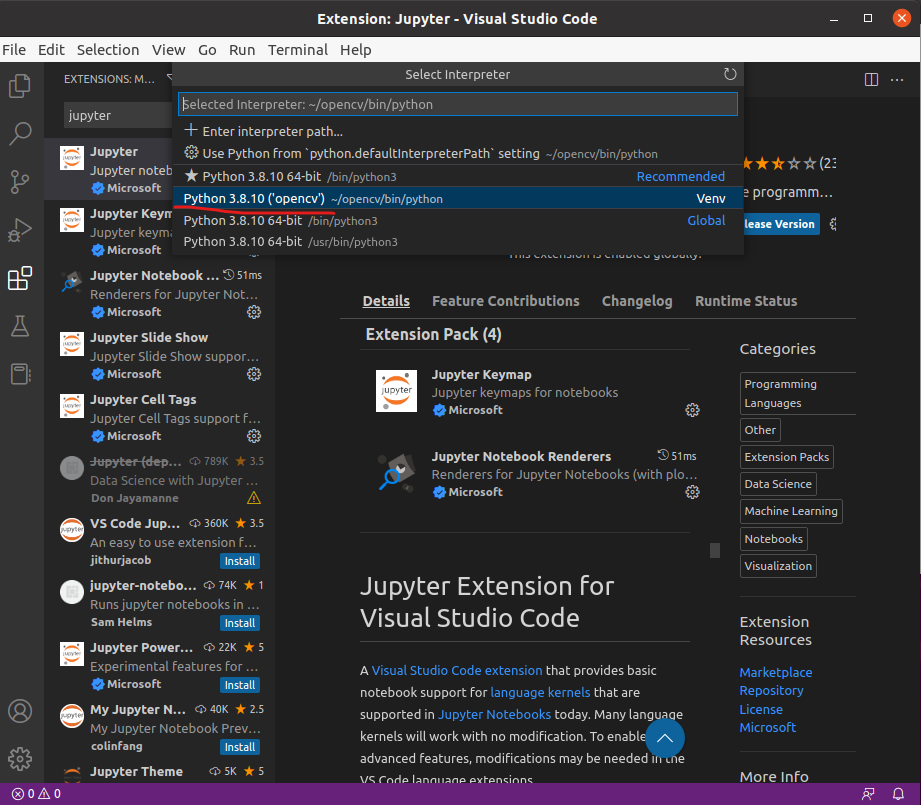Click the Visualization category tag

tap(778, 566)
